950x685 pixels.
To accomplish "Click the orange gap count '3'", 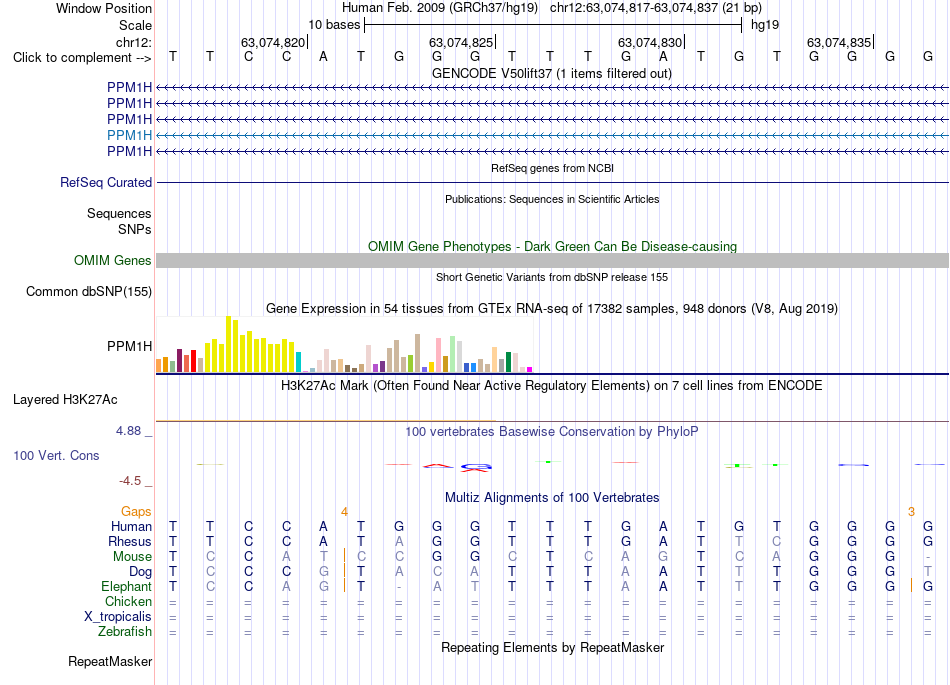I will point(911,512).
